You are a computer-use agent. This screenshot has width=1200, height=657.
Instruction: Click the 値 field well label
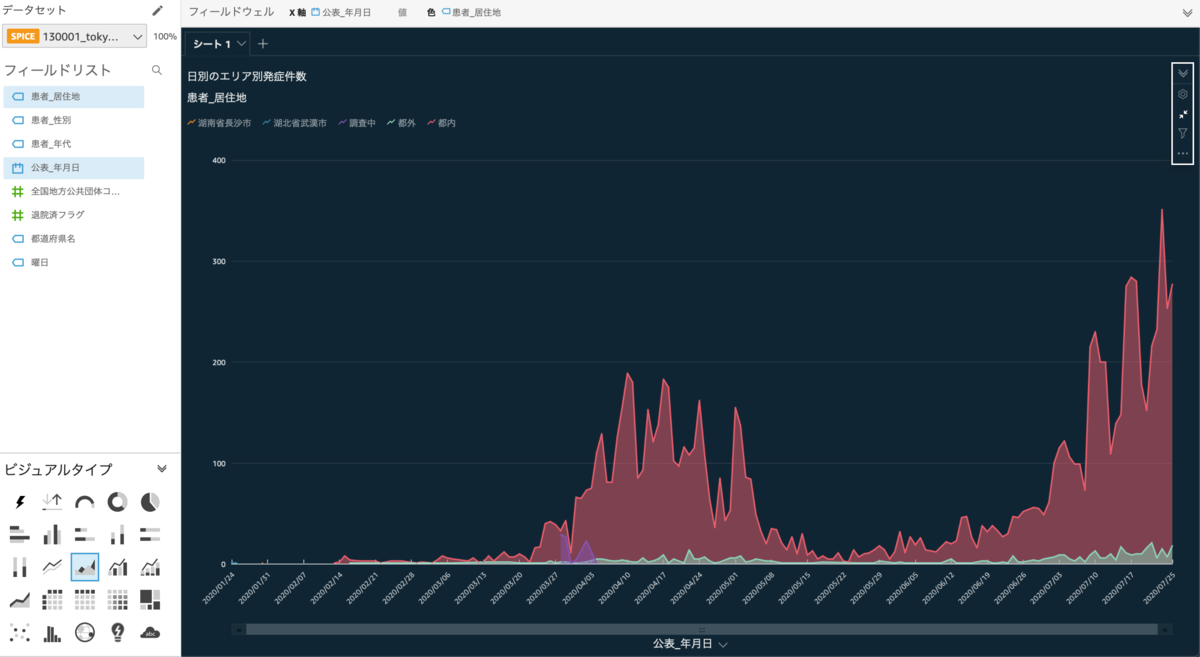tap(402, 13)
